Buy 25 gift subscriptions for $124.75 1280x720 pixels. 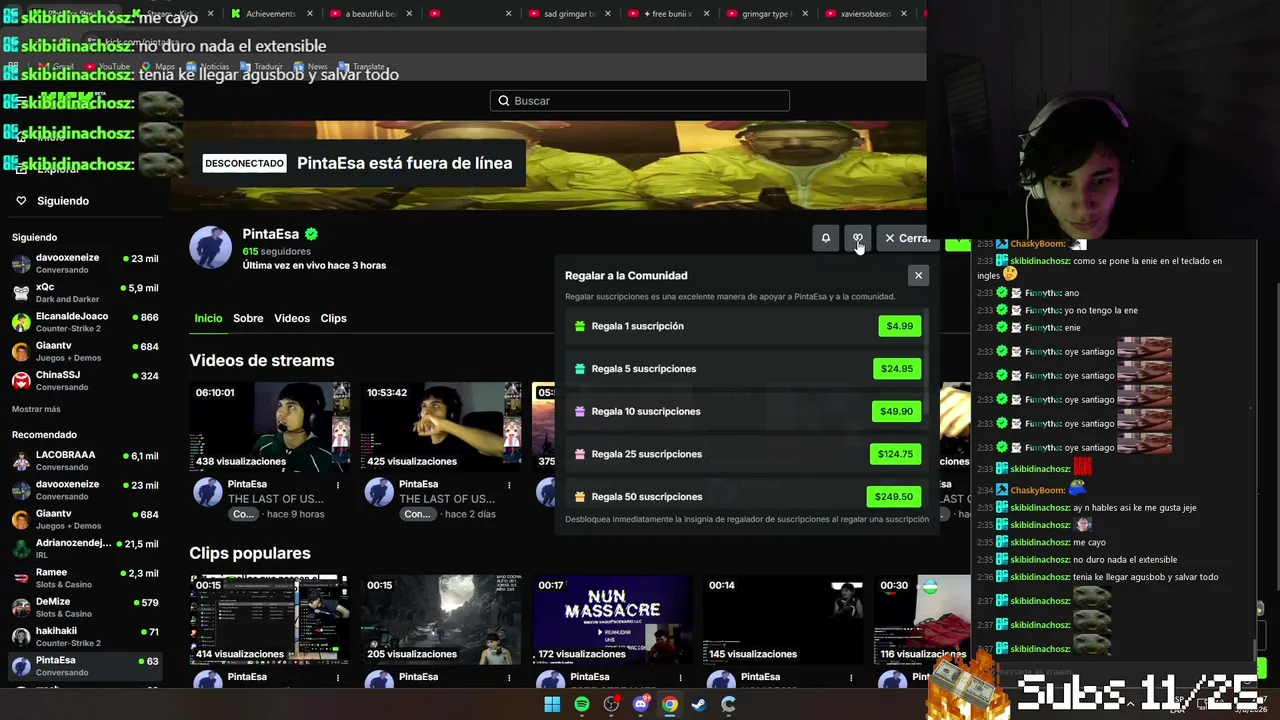895,454
